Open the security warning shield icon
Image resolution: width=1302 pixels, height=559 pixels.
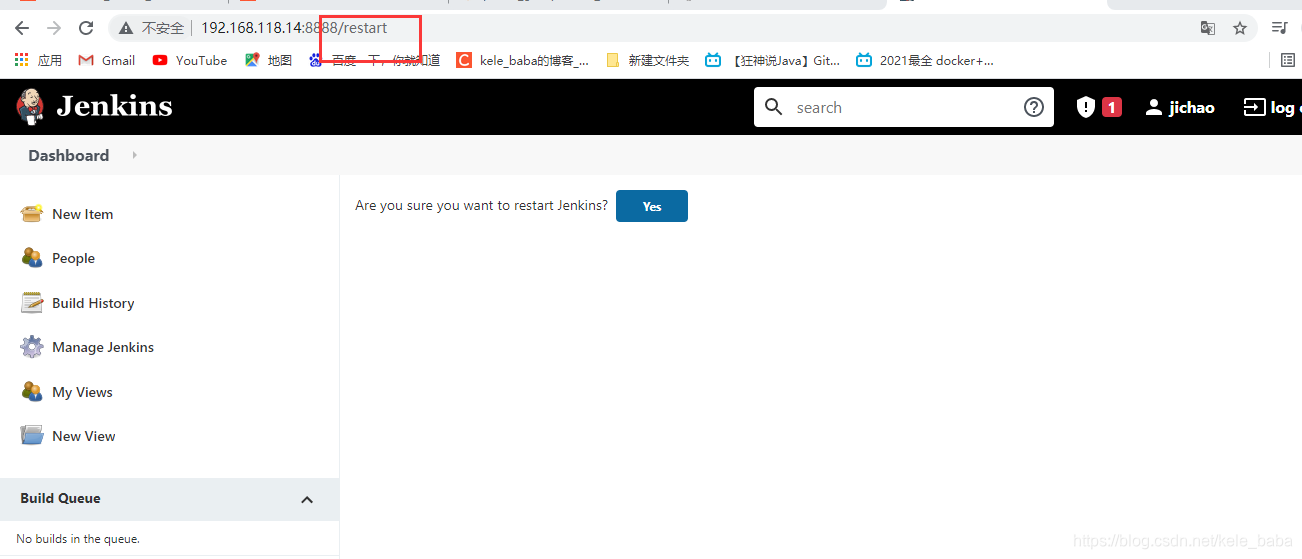[x=1086, y=107]
